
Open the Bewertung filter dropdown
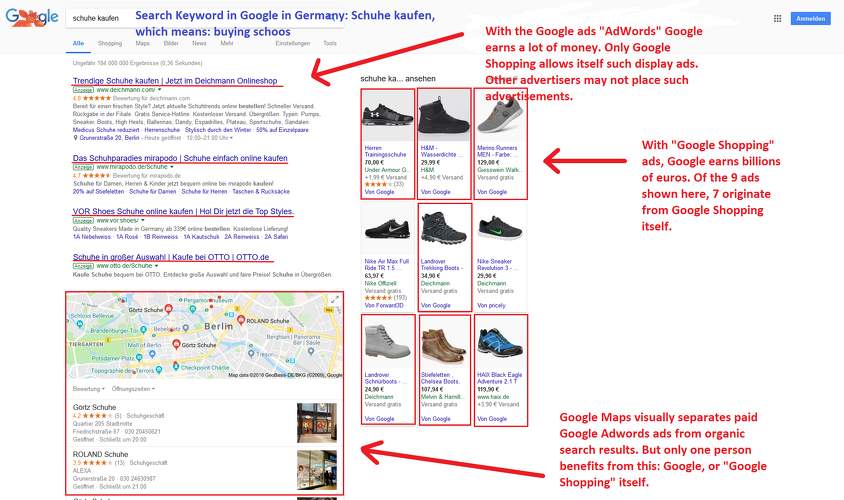coord(88,389)
